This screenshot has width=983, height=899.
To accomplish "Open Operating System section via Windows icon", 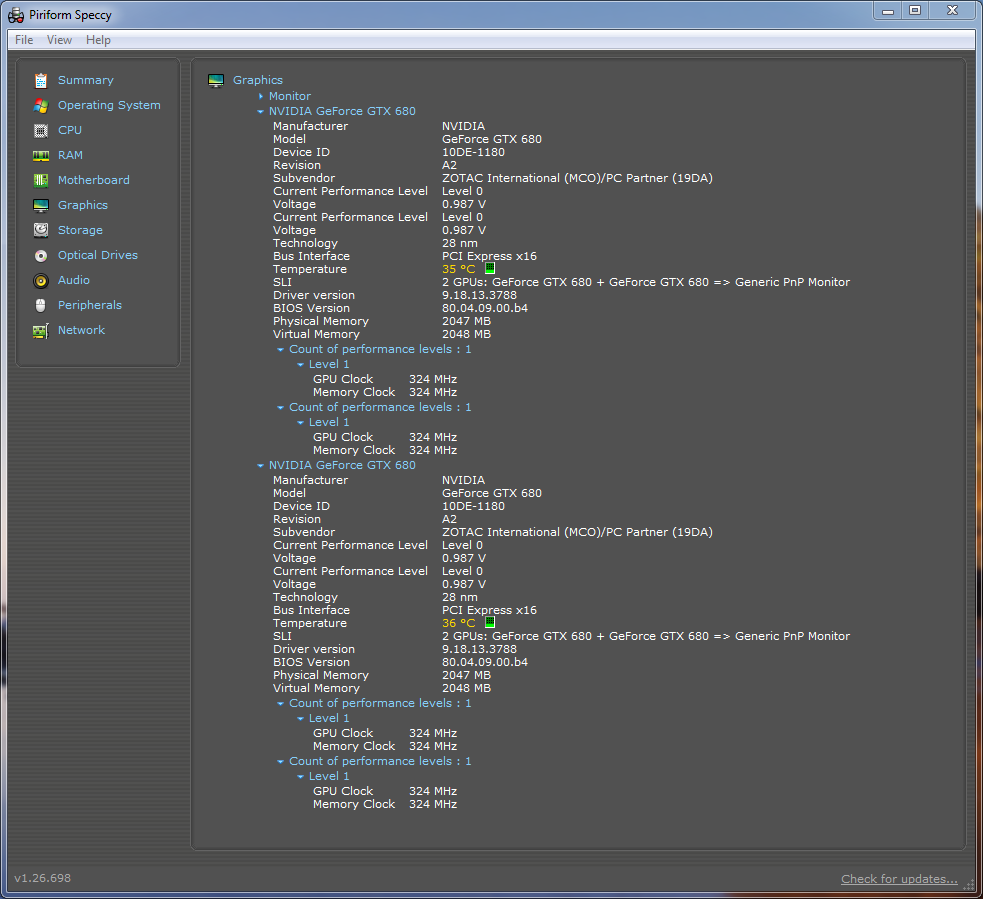I will (41, 105).
